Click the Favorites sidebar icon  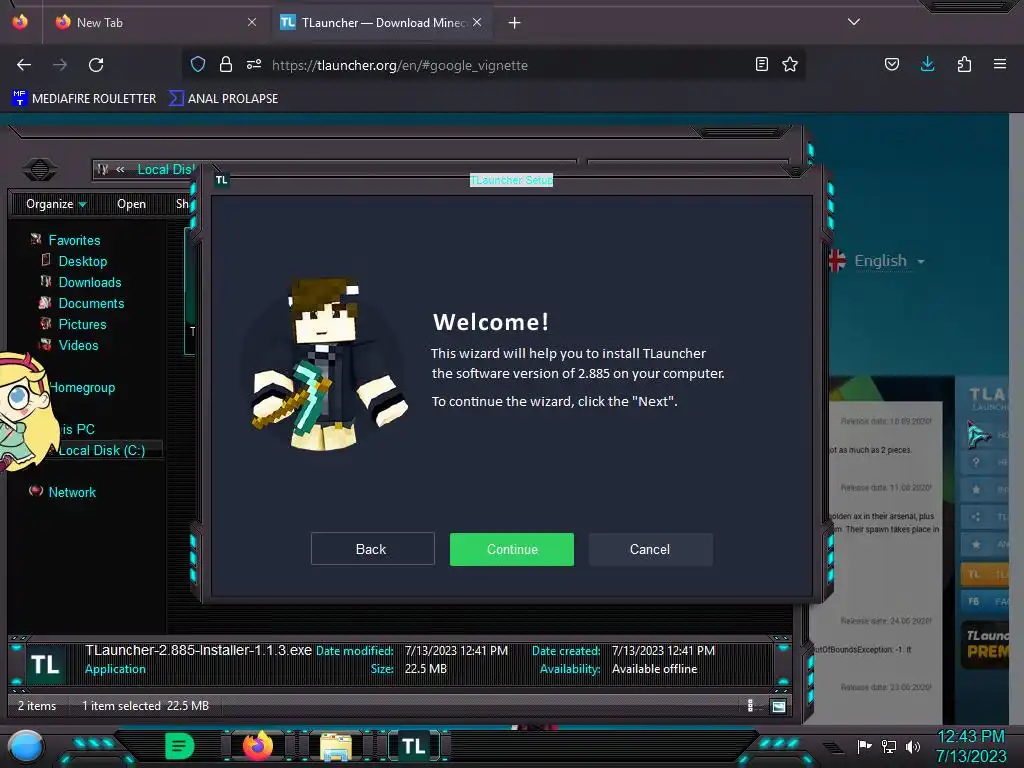click(x=36, y=240)
